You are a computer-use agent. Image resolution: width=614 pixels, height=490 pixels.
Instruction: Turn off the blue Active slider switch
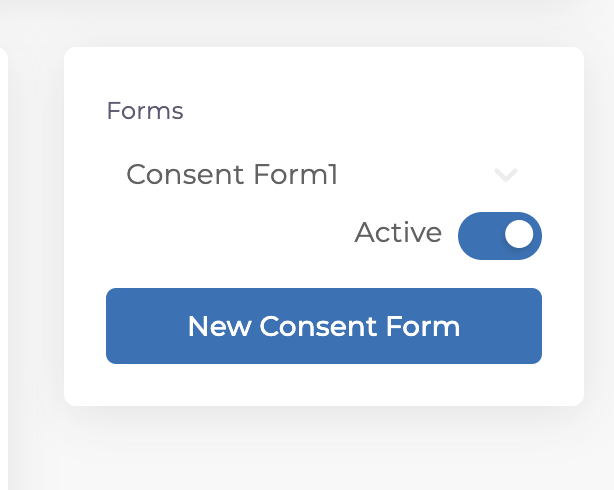[x=499, y=235]
